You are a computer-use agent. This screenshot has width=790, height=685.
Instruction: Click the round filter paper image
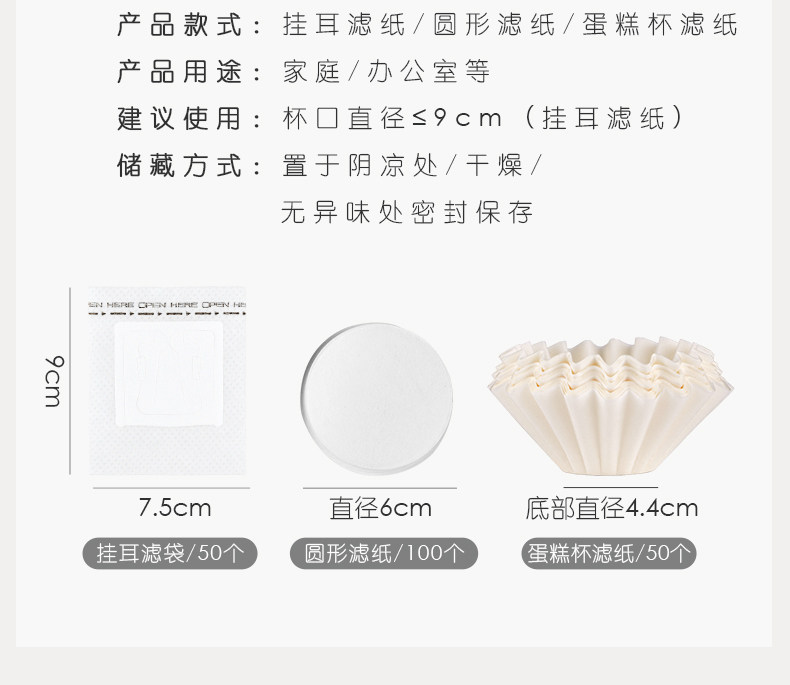(x=376, y=398)
